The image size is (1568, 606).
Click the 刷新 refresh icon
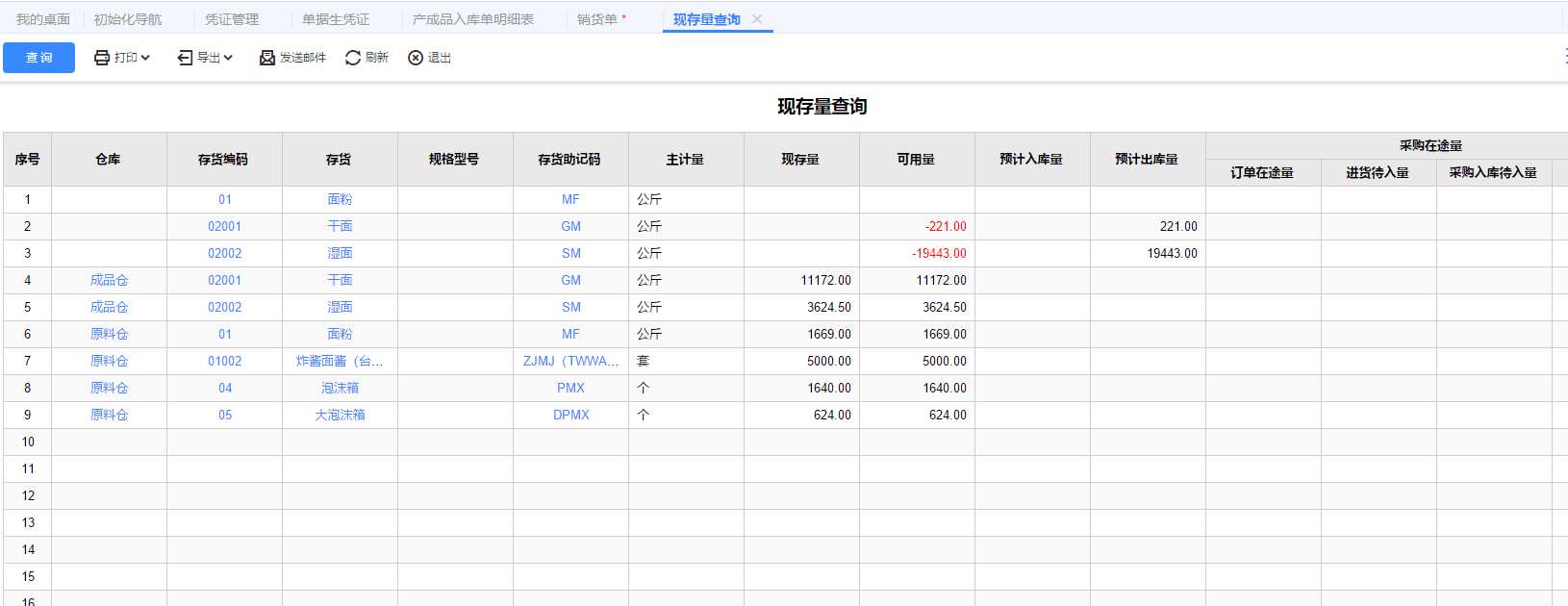click(353, 58)
